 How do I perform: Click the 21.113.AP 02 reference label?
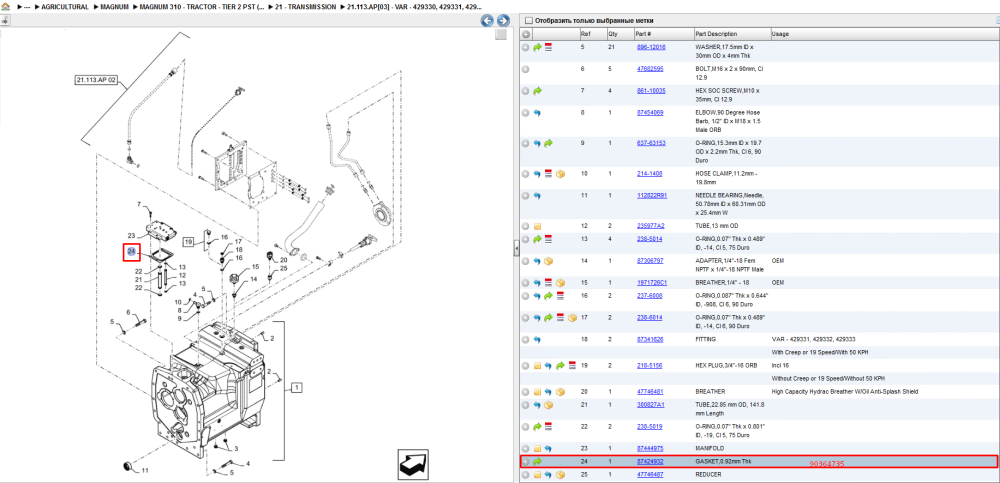click(x=96, y=80)
